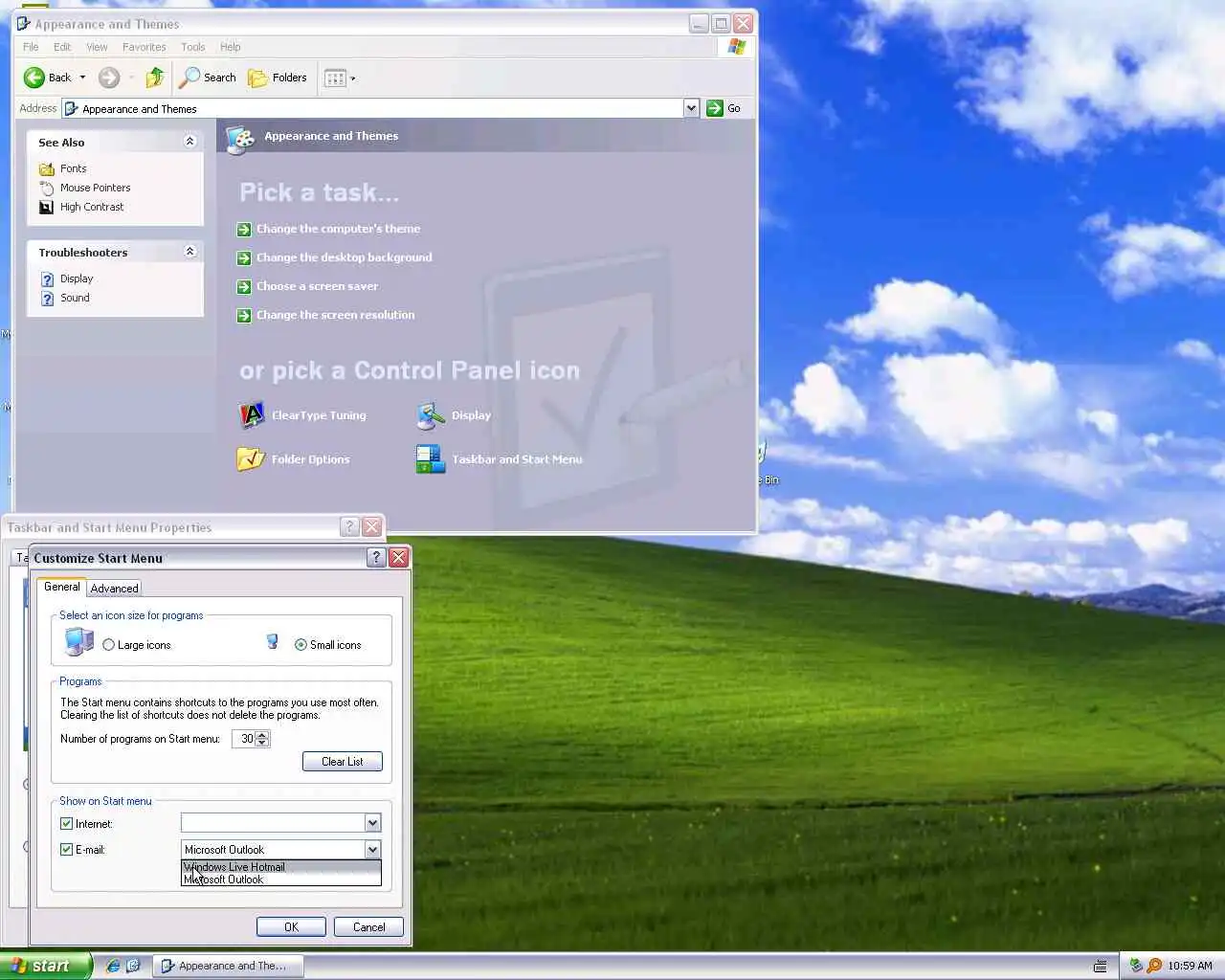This screenshot has height=980, width=1225.
Task: Open the Back button history dropdown
Action: (82, 78)
